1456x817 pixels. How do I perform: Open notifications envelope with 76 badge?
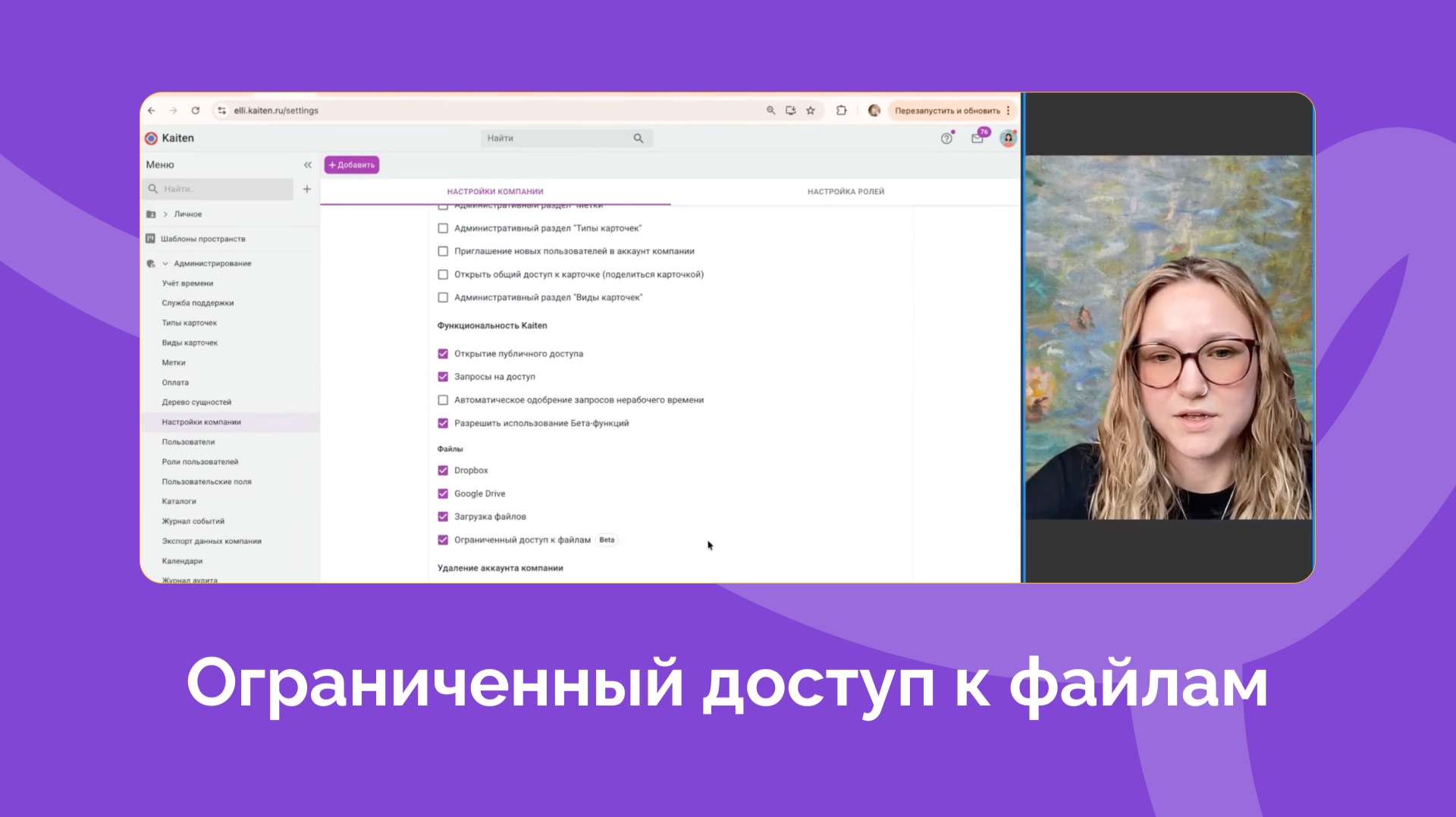point(977,138)
